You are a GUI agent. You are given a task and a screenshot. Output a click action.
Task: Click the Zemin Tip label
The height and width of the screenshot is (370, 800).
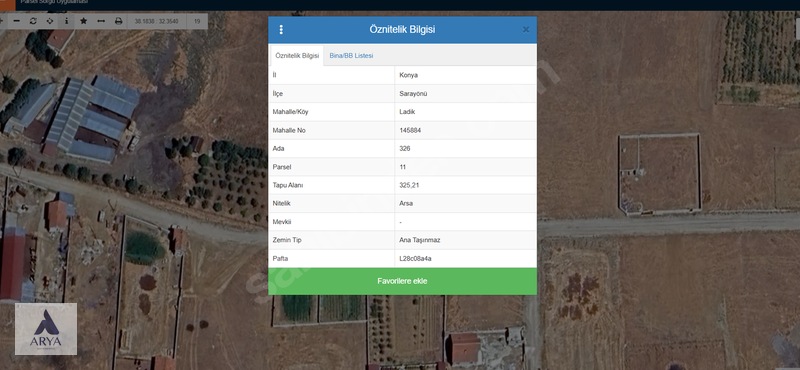(287, 240)
